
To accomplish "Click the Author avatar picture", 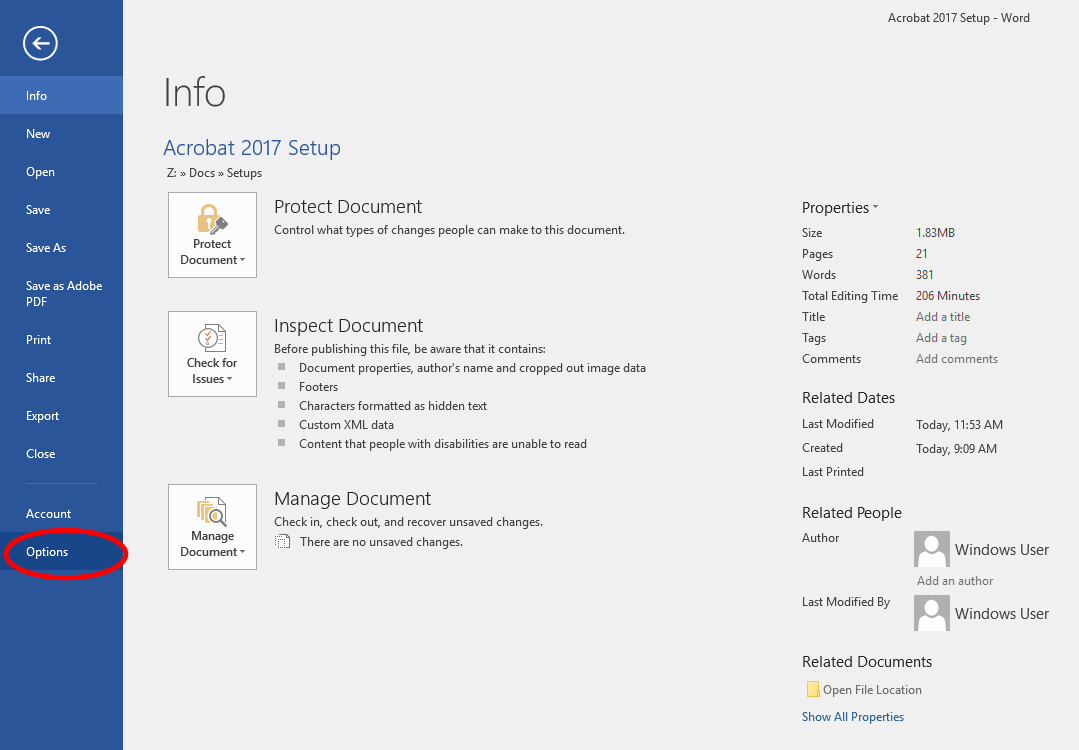I will pyautogui.click(x=931, y=549).
